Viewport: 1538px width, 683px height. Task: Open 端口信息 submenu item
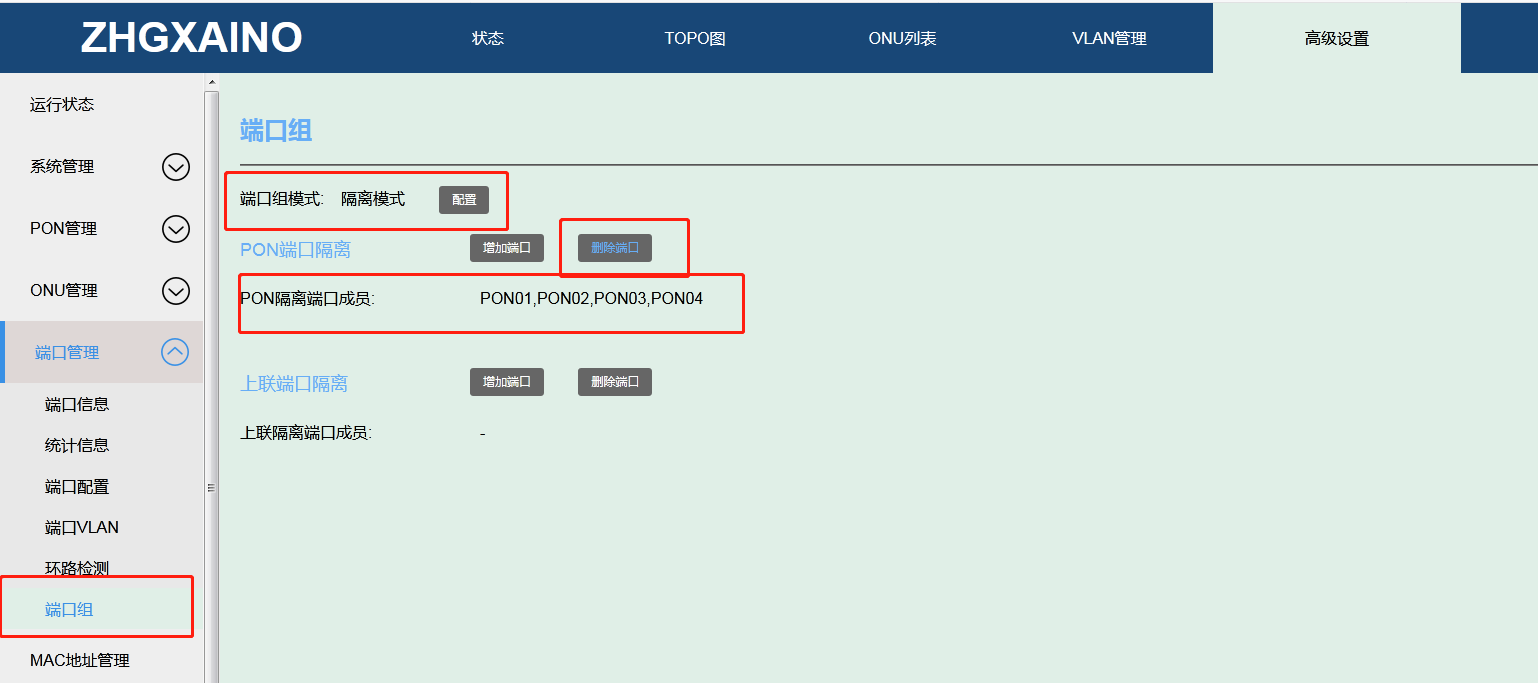coord(77,404)
